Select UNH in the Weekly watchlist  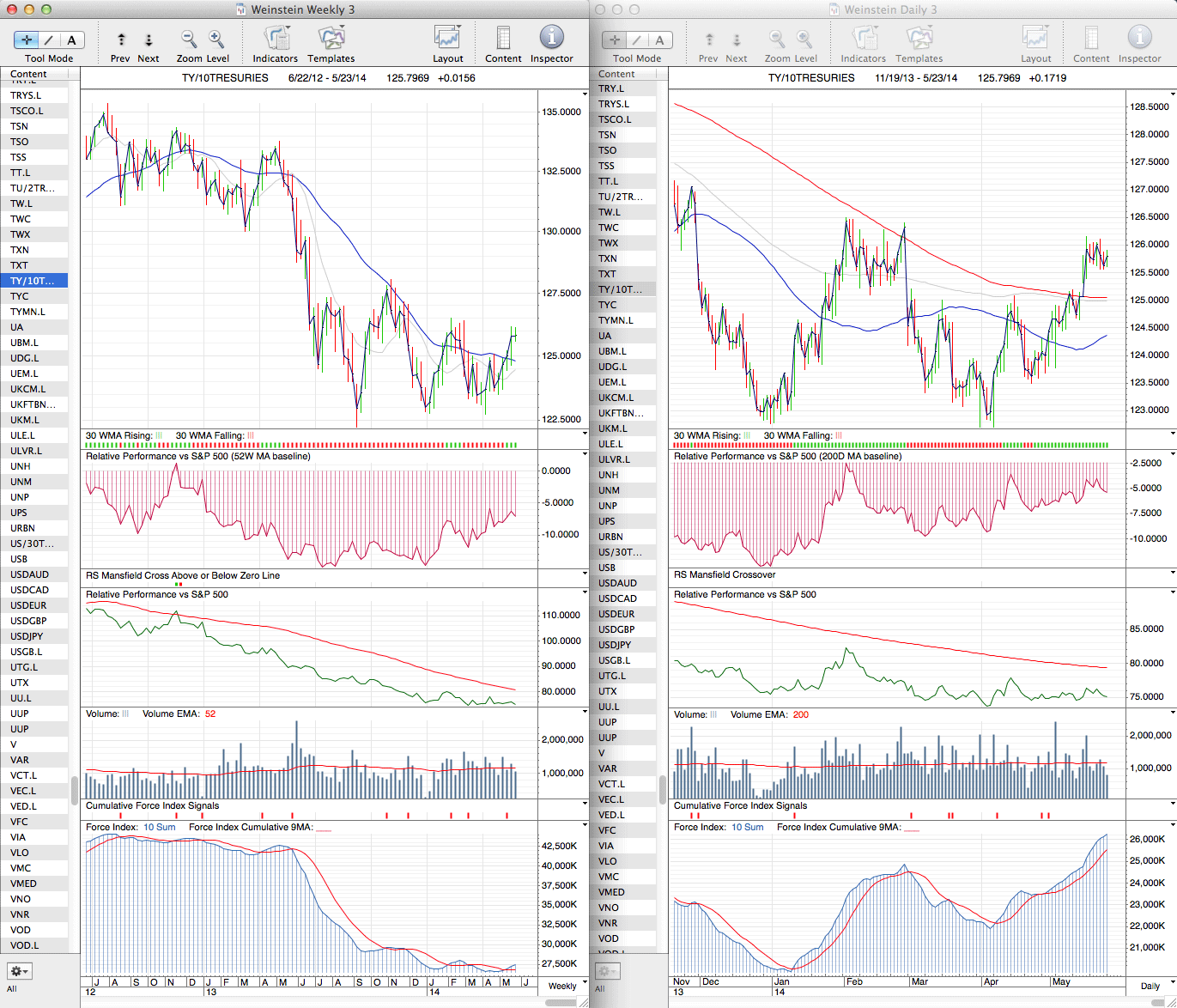click(21, 466)
